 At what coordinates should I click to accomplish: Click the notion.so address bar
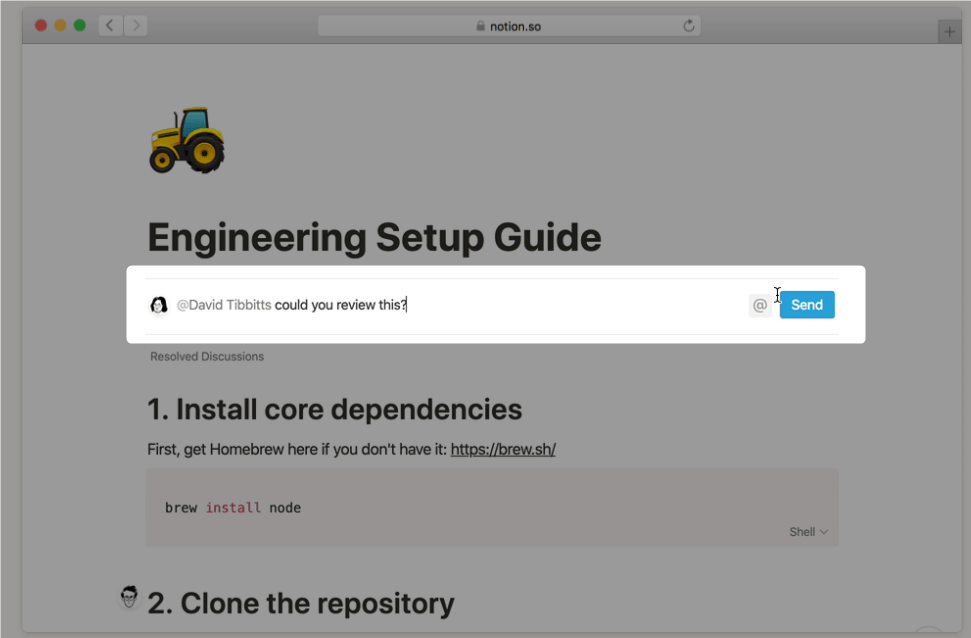pos(509,26)
